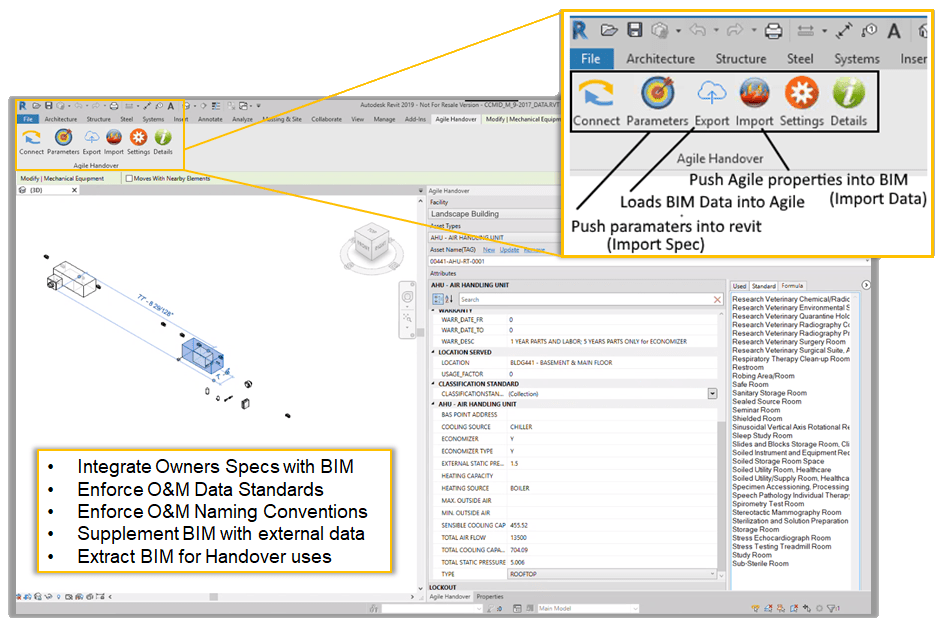Switch to the Used tab
943x626 pixels.
tap(739, 286)
